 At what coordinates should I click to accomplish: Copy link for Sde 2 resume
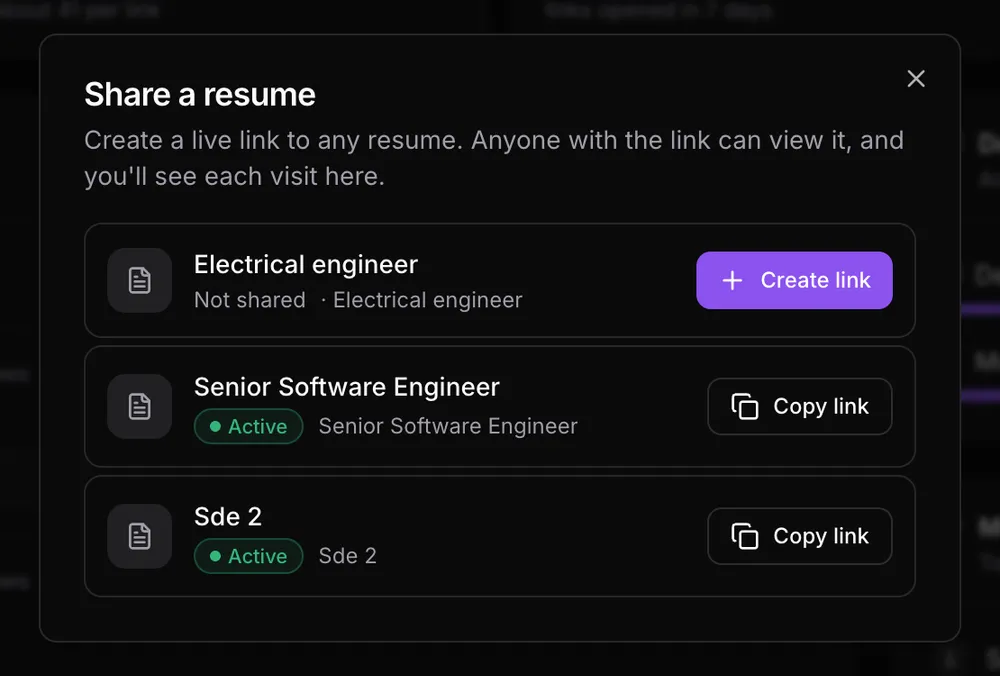coord(800,536)
